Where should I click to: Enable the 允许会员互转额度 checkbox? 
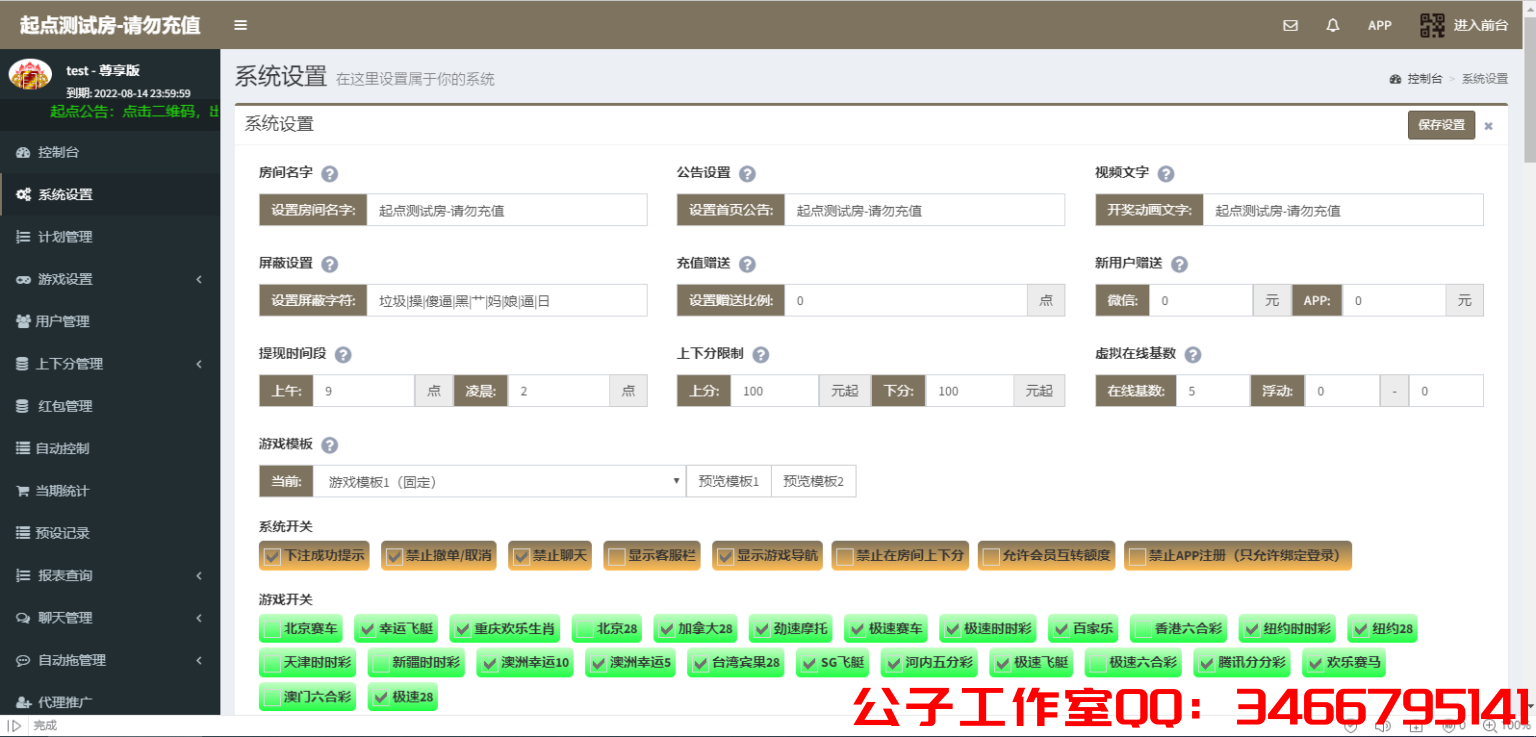991,556
